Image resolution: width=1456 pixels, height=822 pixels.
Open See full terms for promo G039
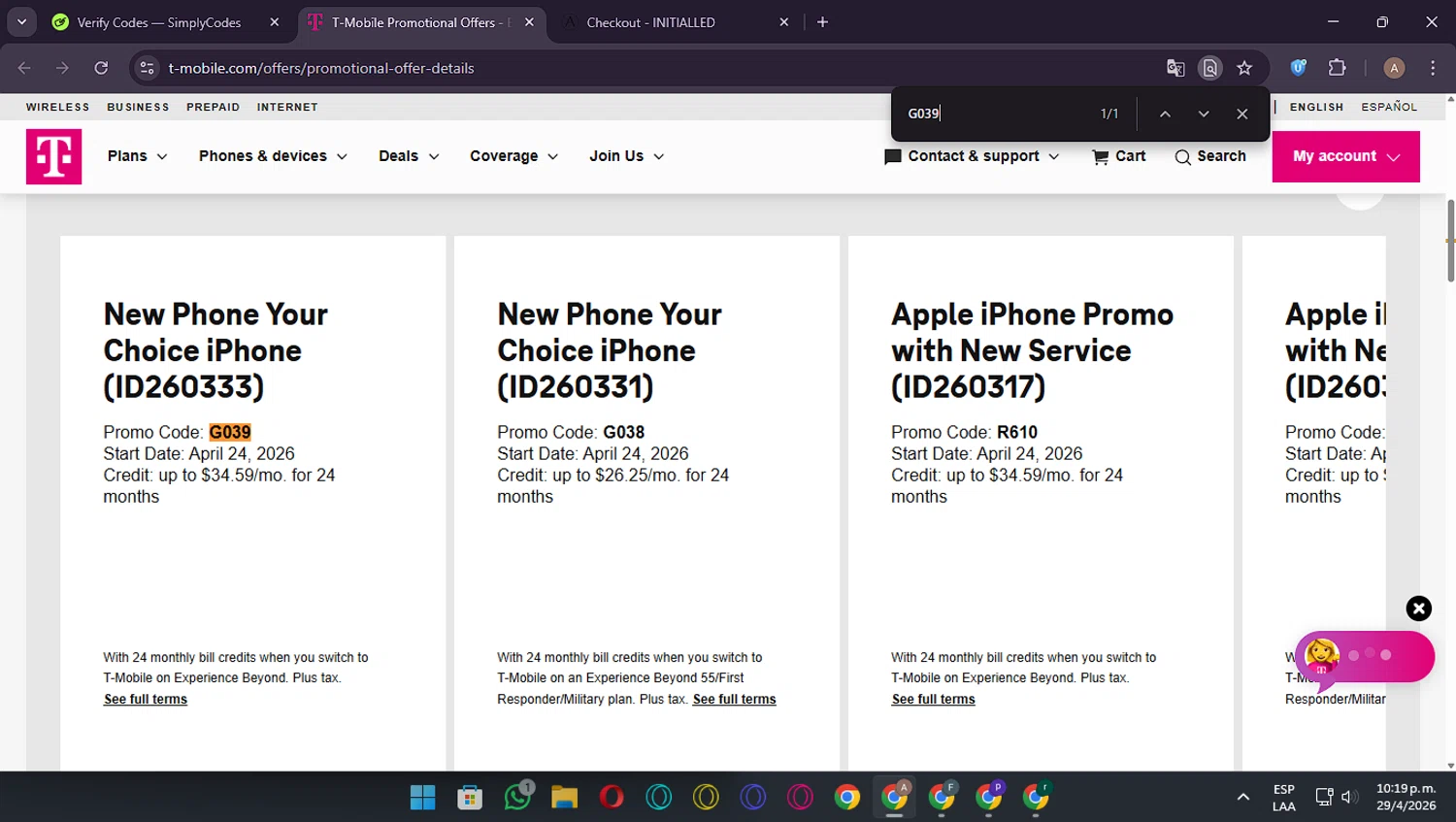146,699
